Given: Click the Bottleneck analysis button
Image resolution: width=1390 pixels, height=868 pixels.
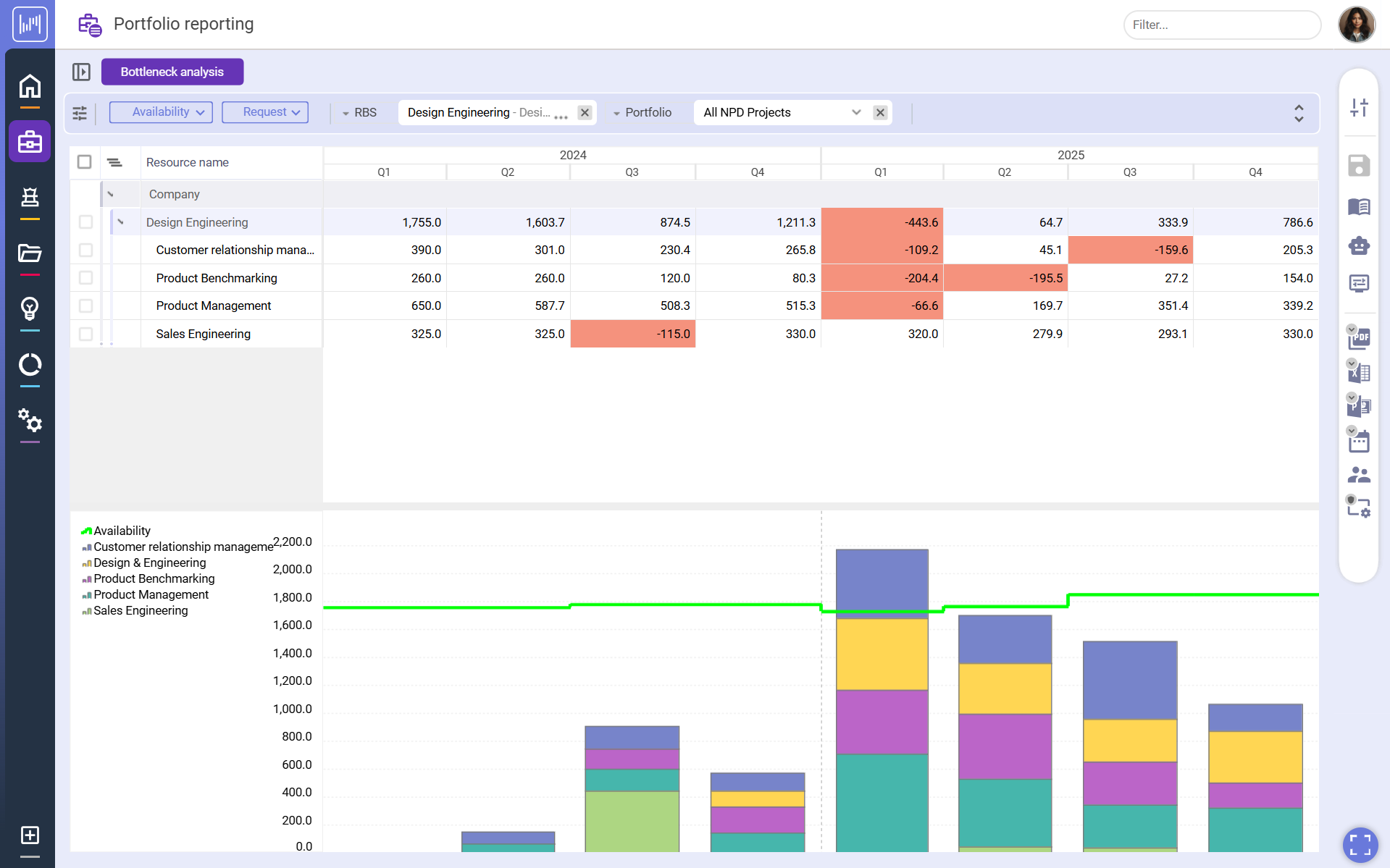Looking at the screenshot, I should tap(172, 72).
